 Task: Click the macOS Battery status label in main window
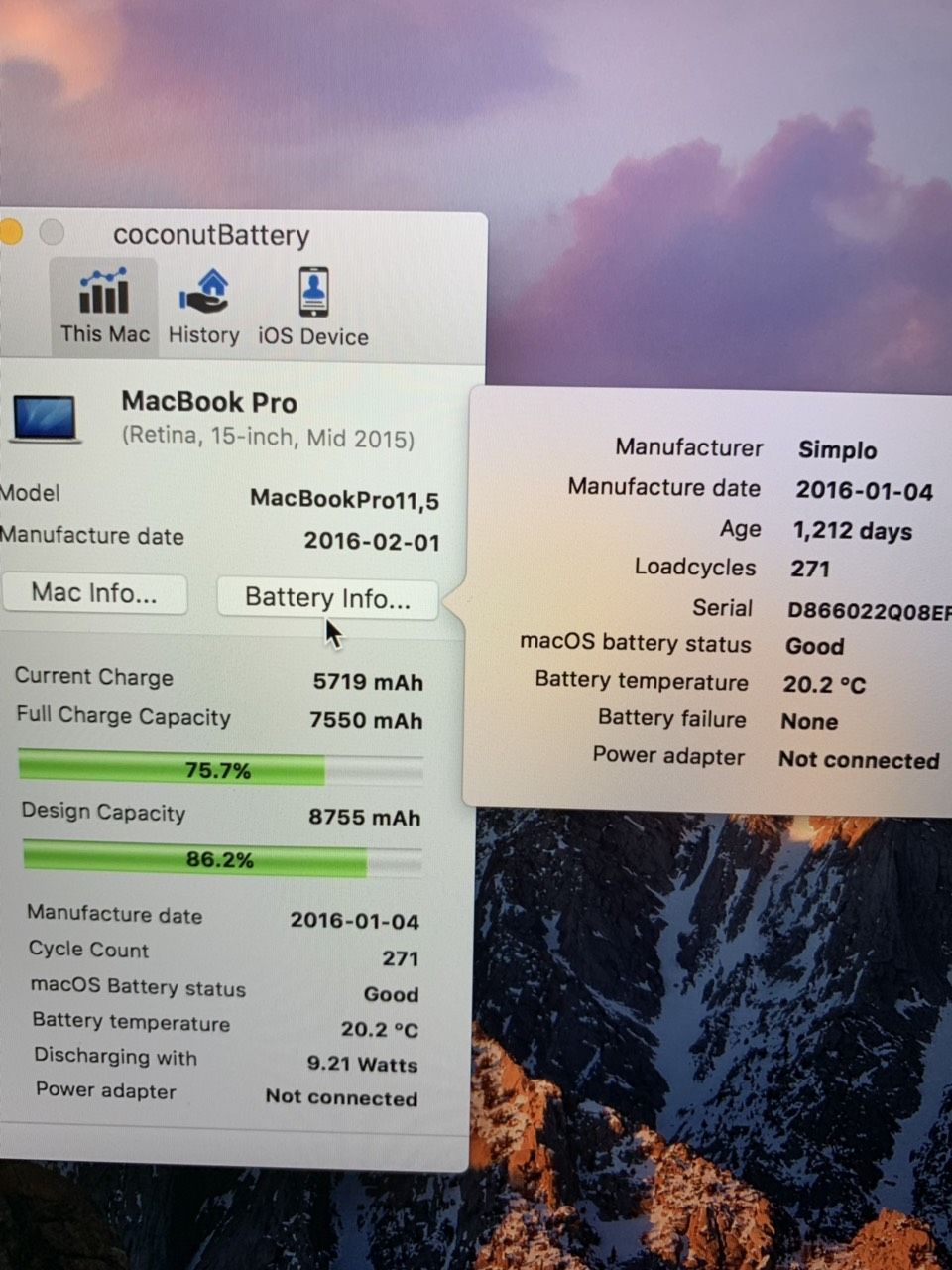click(138, 988)
